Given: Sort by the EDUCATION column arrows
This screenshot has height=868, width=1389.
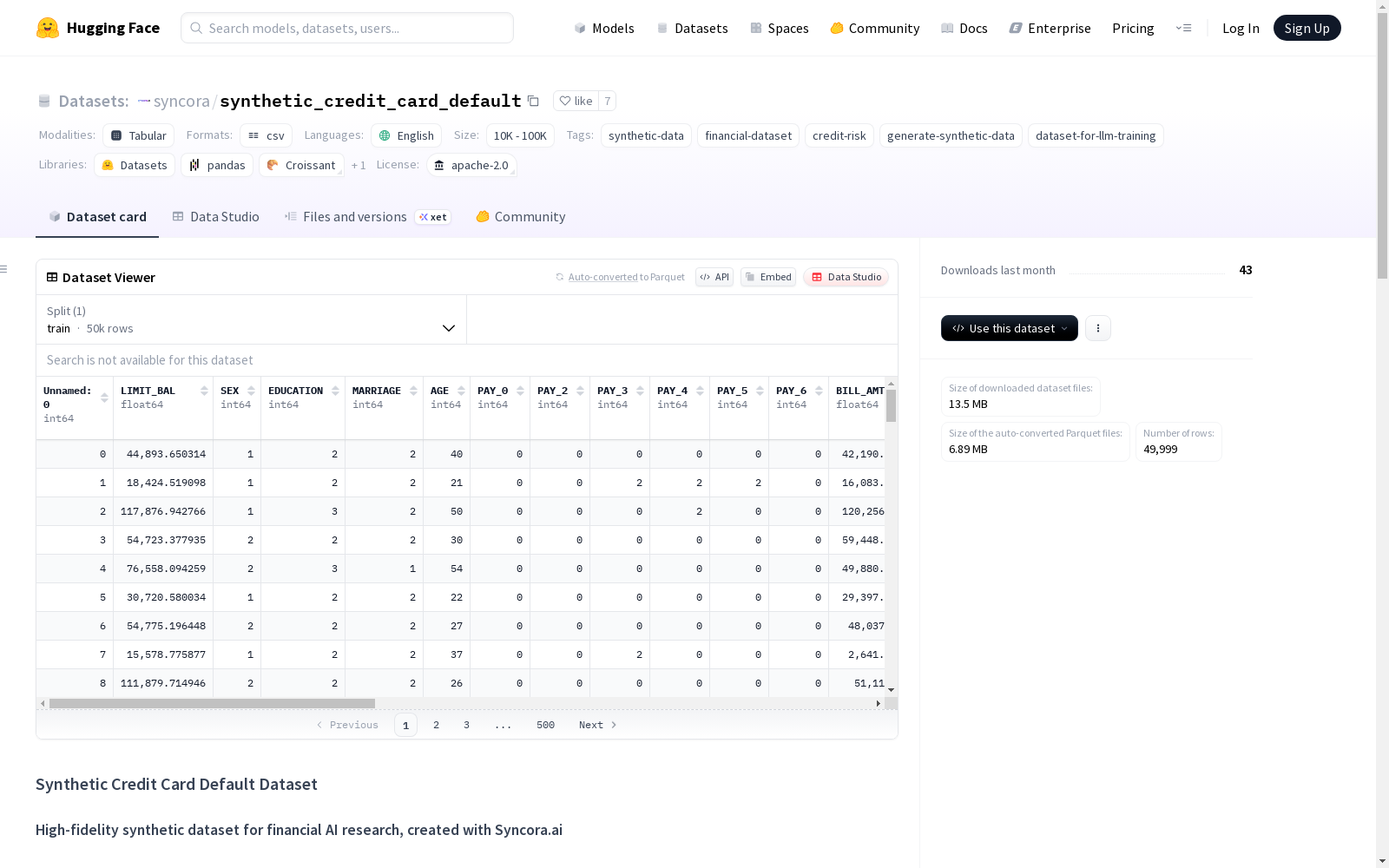Looking at the screenshot, I should (x=335, y=391).
